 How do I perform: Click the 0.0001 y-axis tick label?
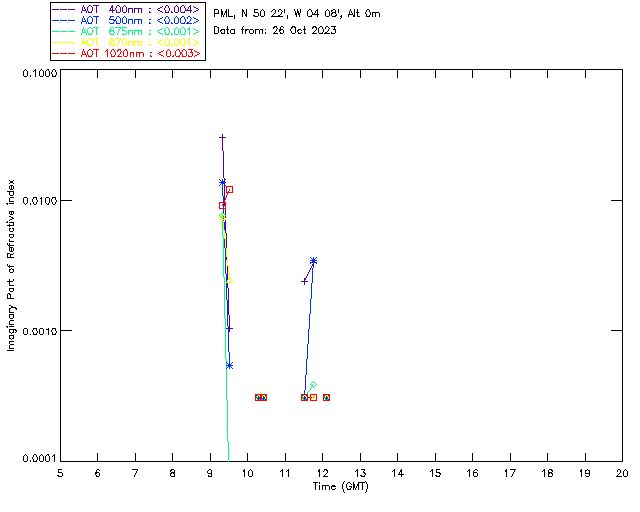(x=39, y=459)
